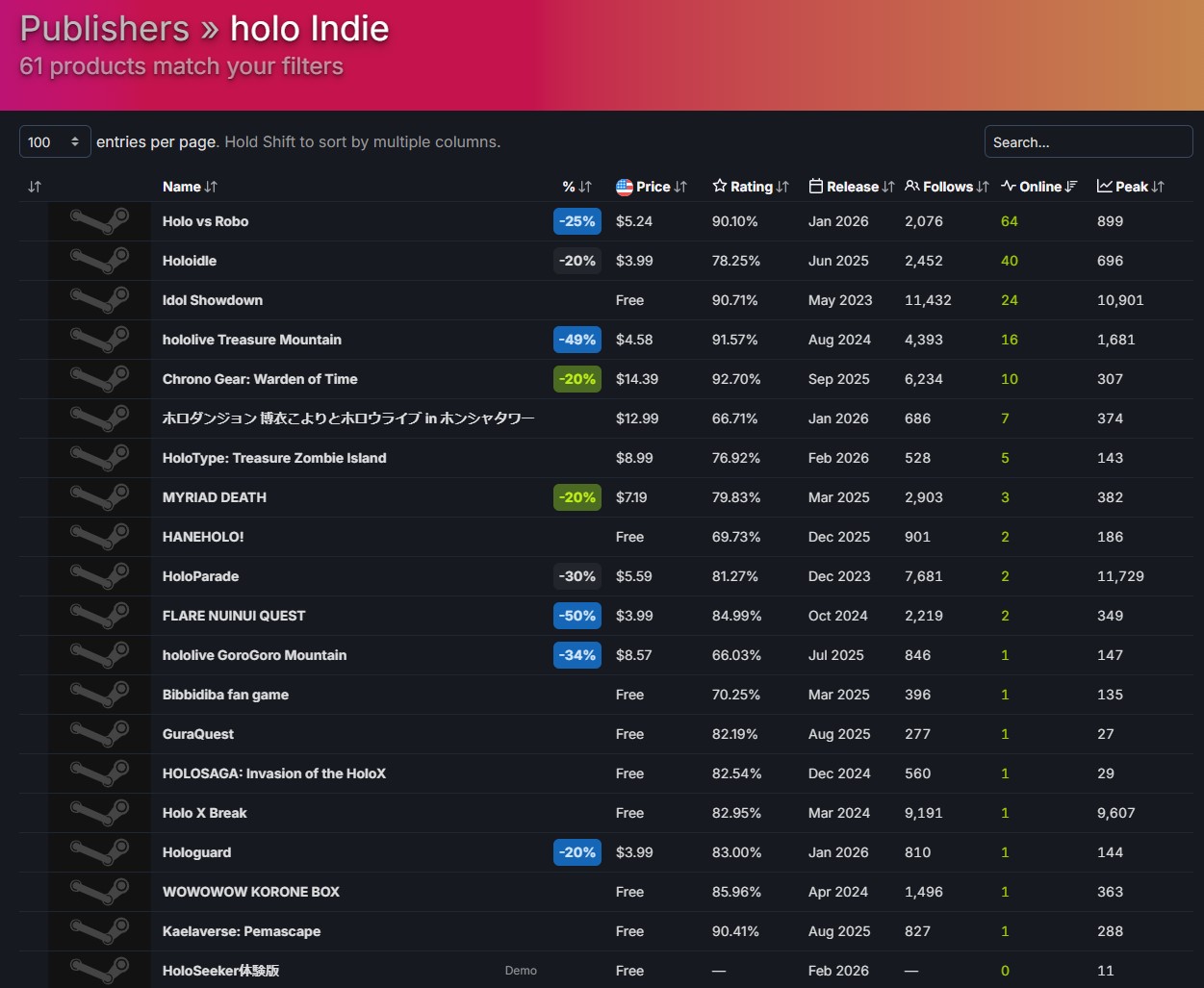This screenshot has width=1204, height=988.
Task: Sort by Follows column header
Action: 947,187
